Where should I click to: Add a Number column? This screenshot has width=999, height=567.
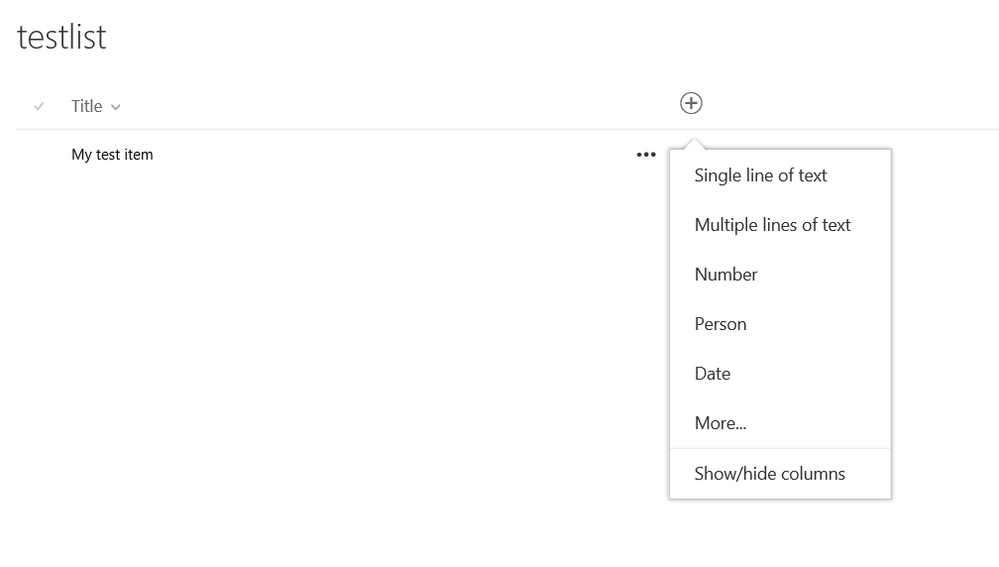726,275
